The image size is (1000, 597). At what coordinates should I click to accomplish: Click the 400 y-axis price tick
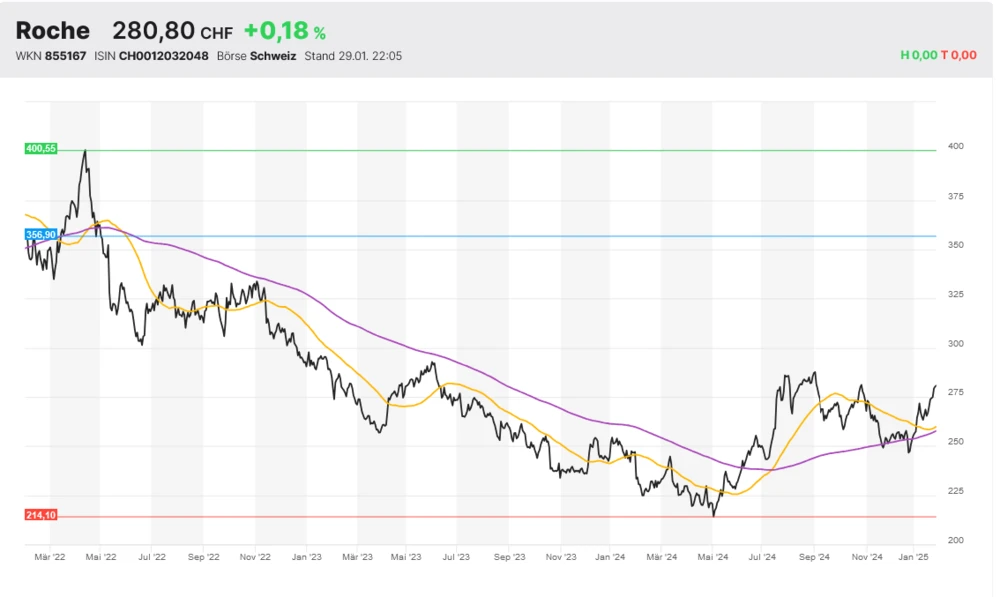tap(956, 147)
